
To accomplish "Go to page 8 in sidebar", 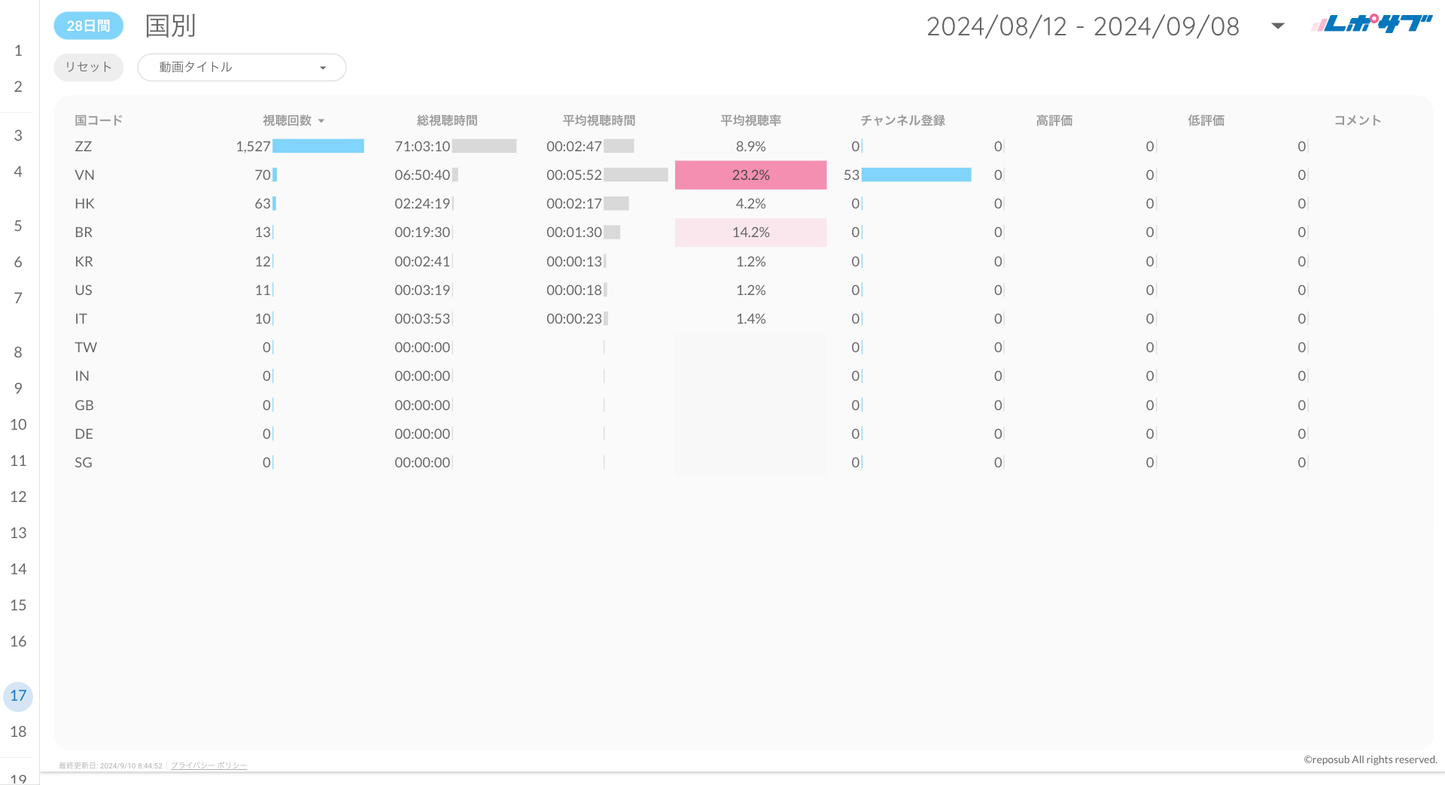I will pos(18,352).
